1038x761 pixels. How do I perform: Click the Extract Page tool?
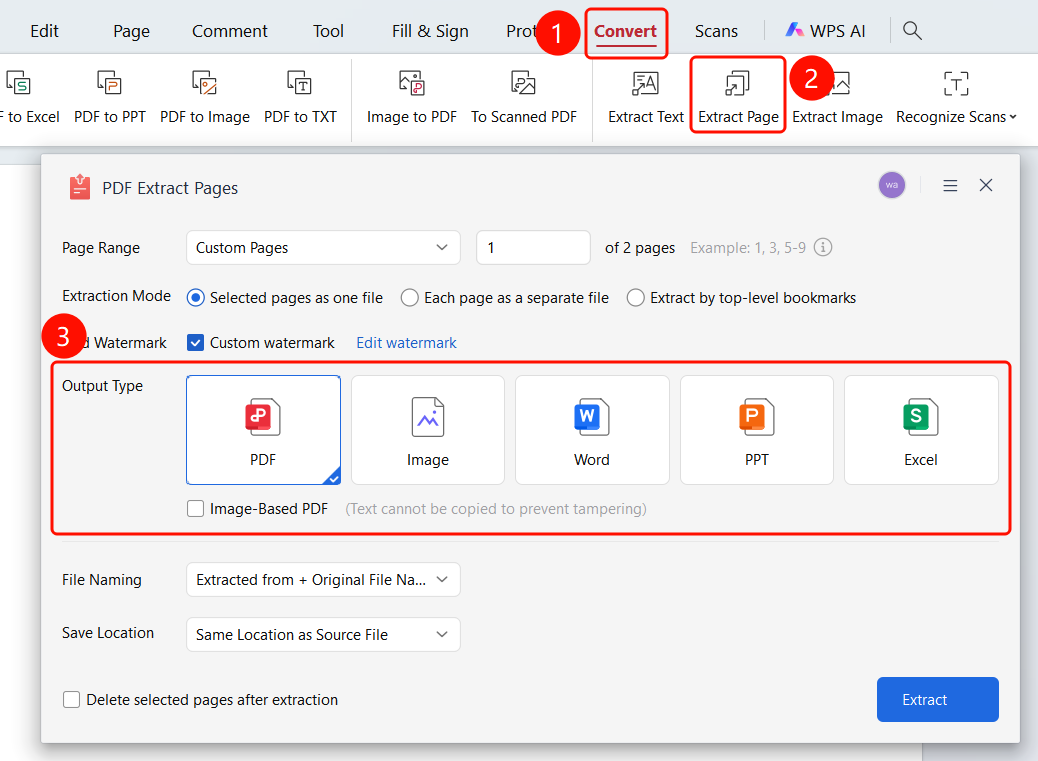click(738, 98)
